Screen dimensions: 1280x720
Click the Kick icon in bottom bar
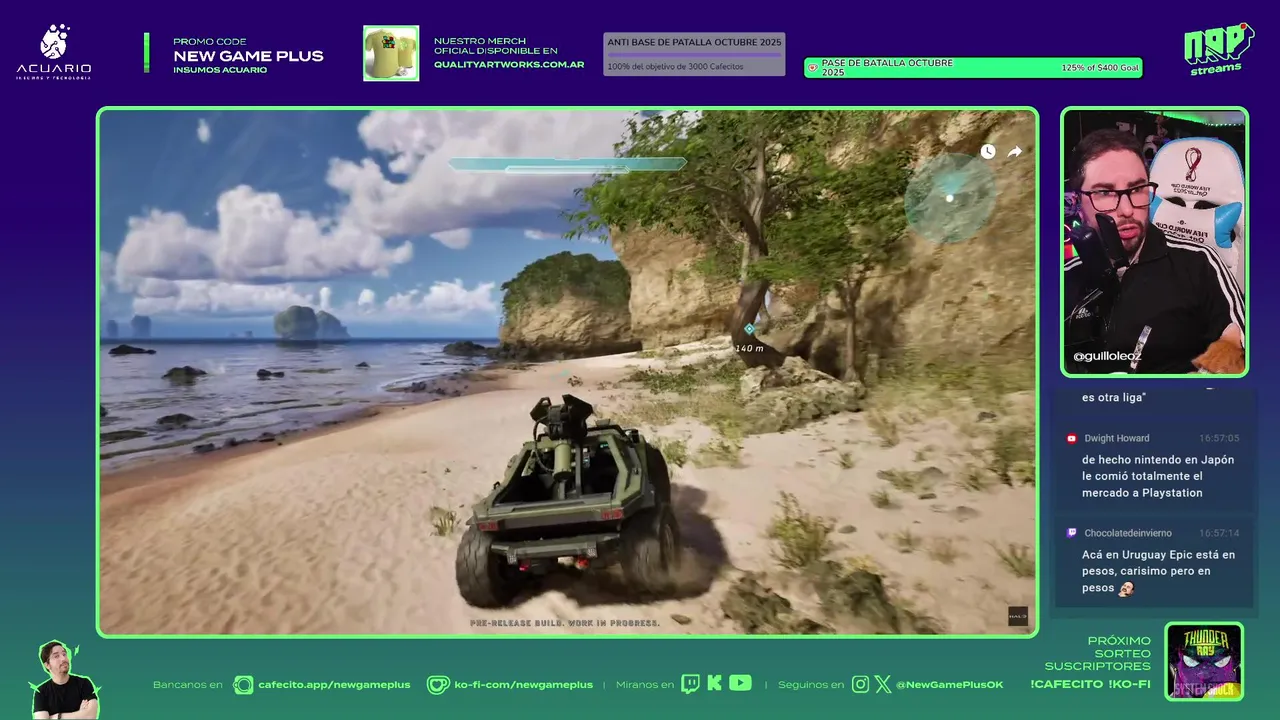tap(715, 684)
